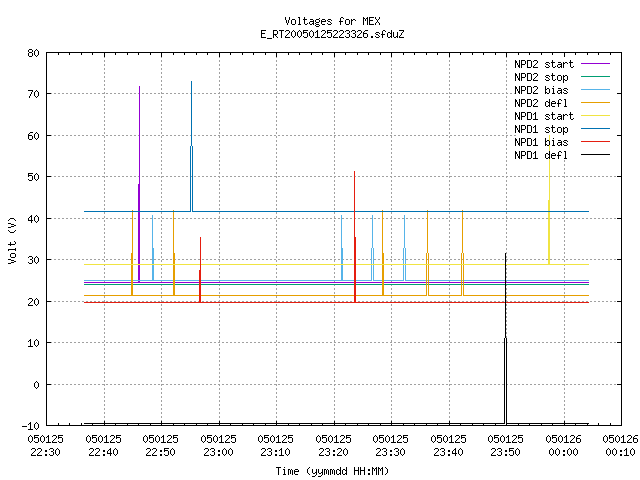This screenshot has width=640, height=480.
Task: Click the filename E_RT20050125223326.sfduZ subtitle
Action: [332, 34]
